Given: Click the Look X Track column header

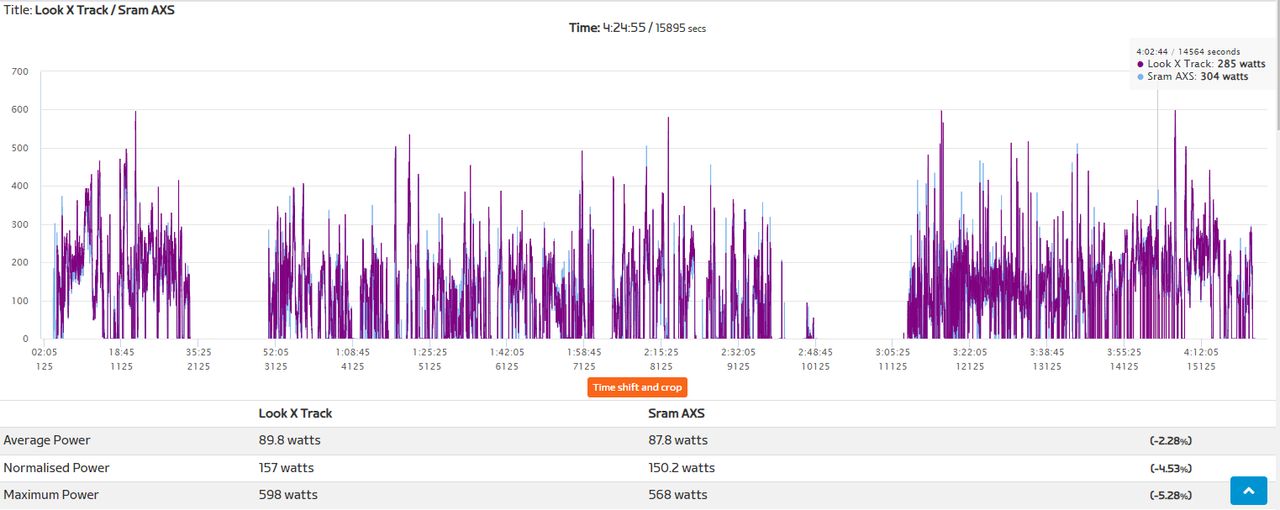Looking at the screenshot, I should point(295,413).
